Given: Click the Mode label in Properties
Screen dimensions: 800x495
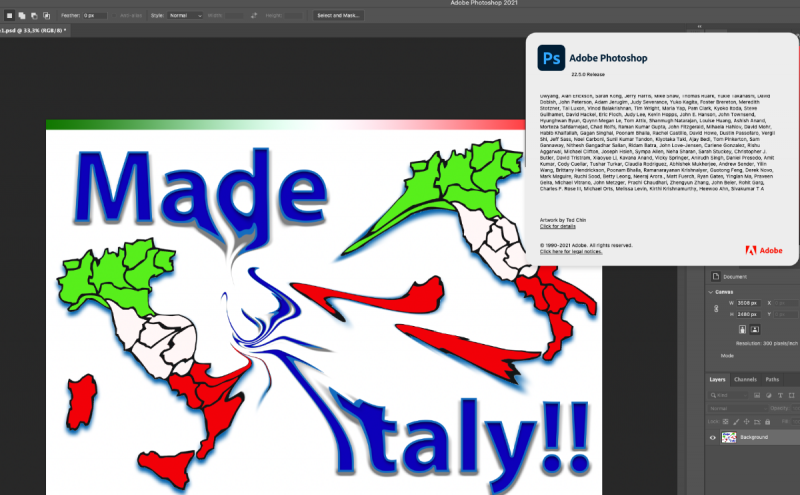Looking at the screenshot, I should [x=727, y=356].
